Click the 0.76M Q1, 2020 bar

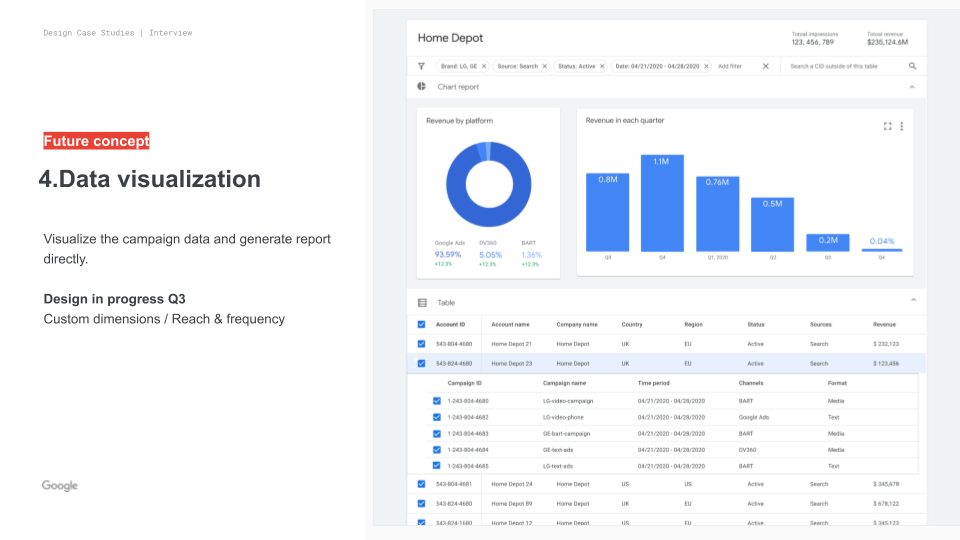coord(717,214)
